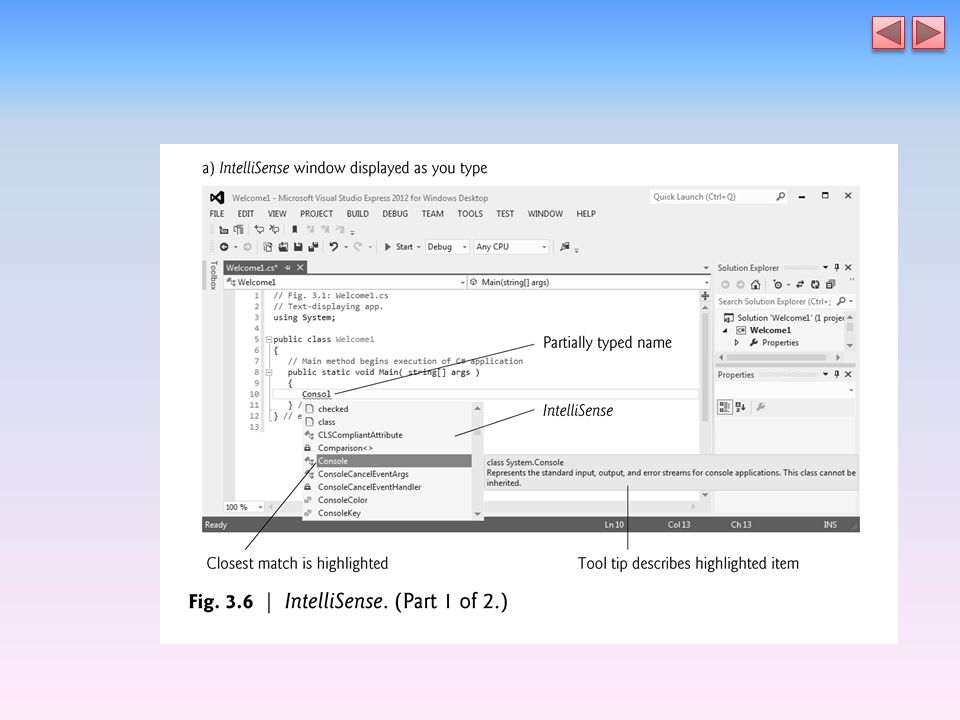Click the New Project toolbar icon
The width and height of the screenshot is (960, 720).
click(268, 247)
